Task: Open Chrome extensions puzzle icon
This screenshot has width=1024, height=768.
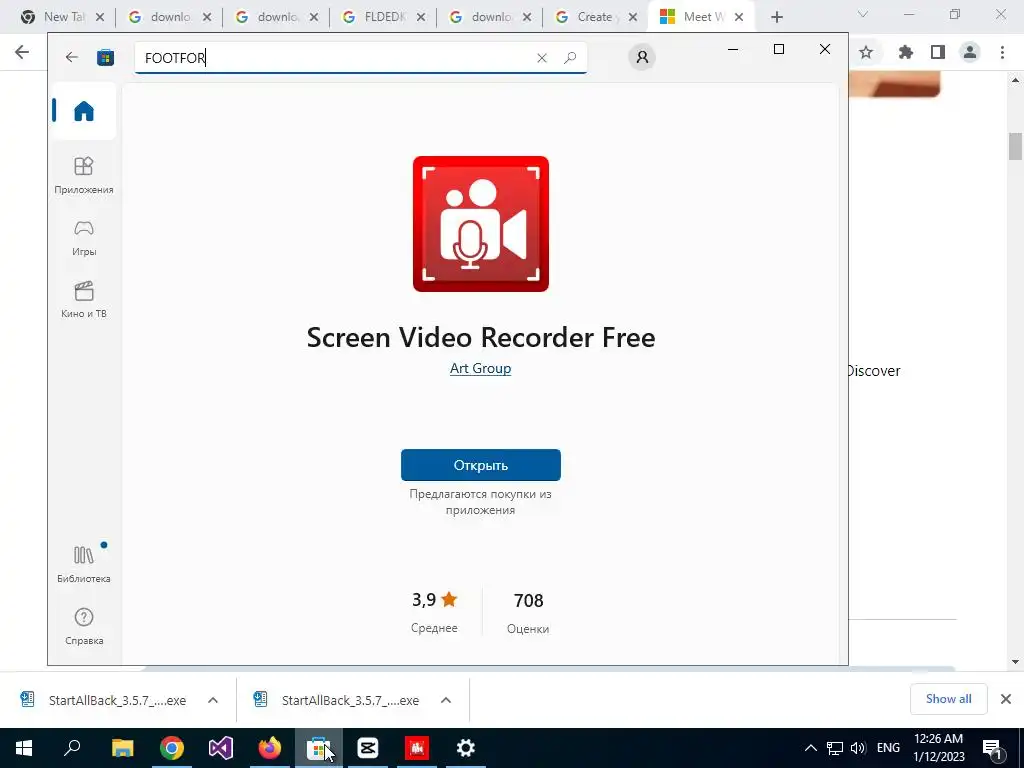Action: pos(905,52)
